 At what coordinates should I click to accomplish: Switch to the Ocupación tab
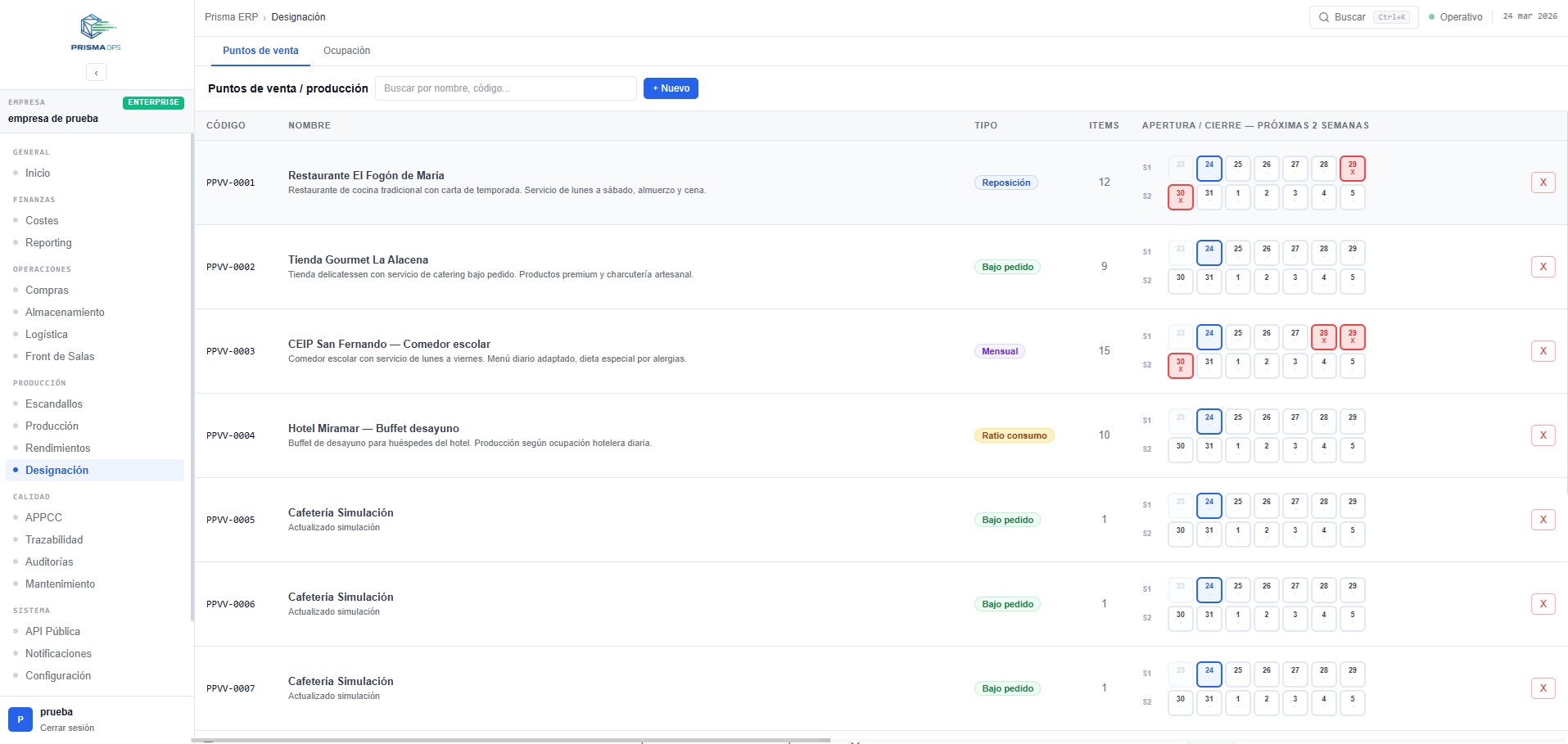point(346,51)
